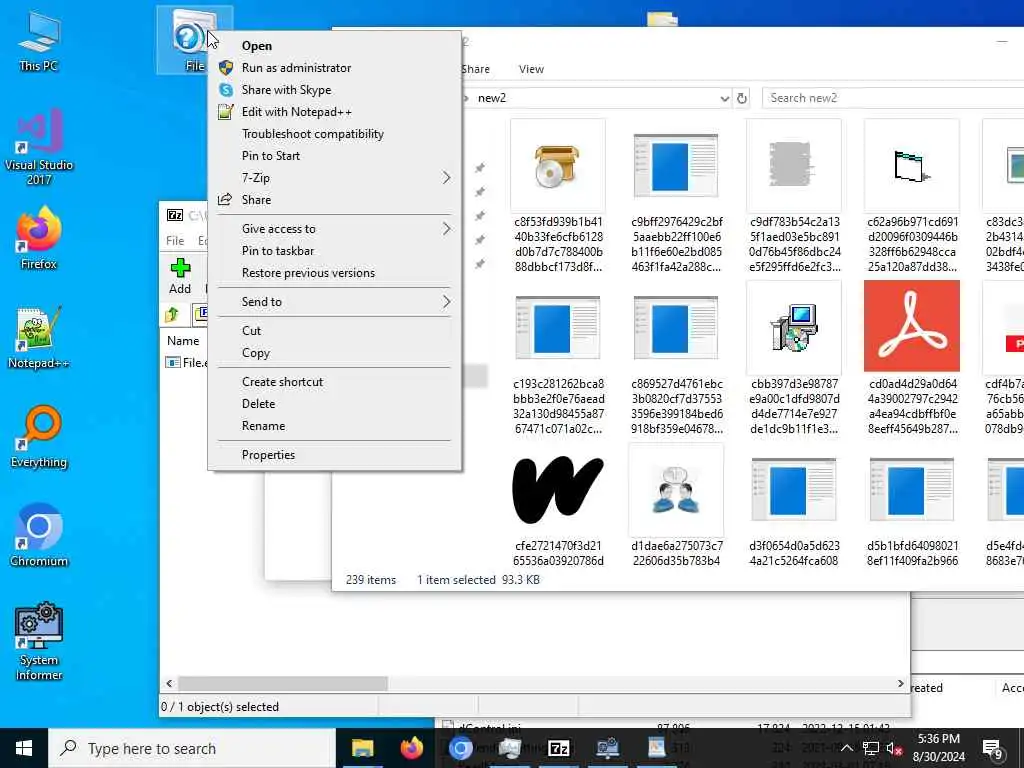Choose Pin to taskbar
The image size is (1024, 768).
334,251
